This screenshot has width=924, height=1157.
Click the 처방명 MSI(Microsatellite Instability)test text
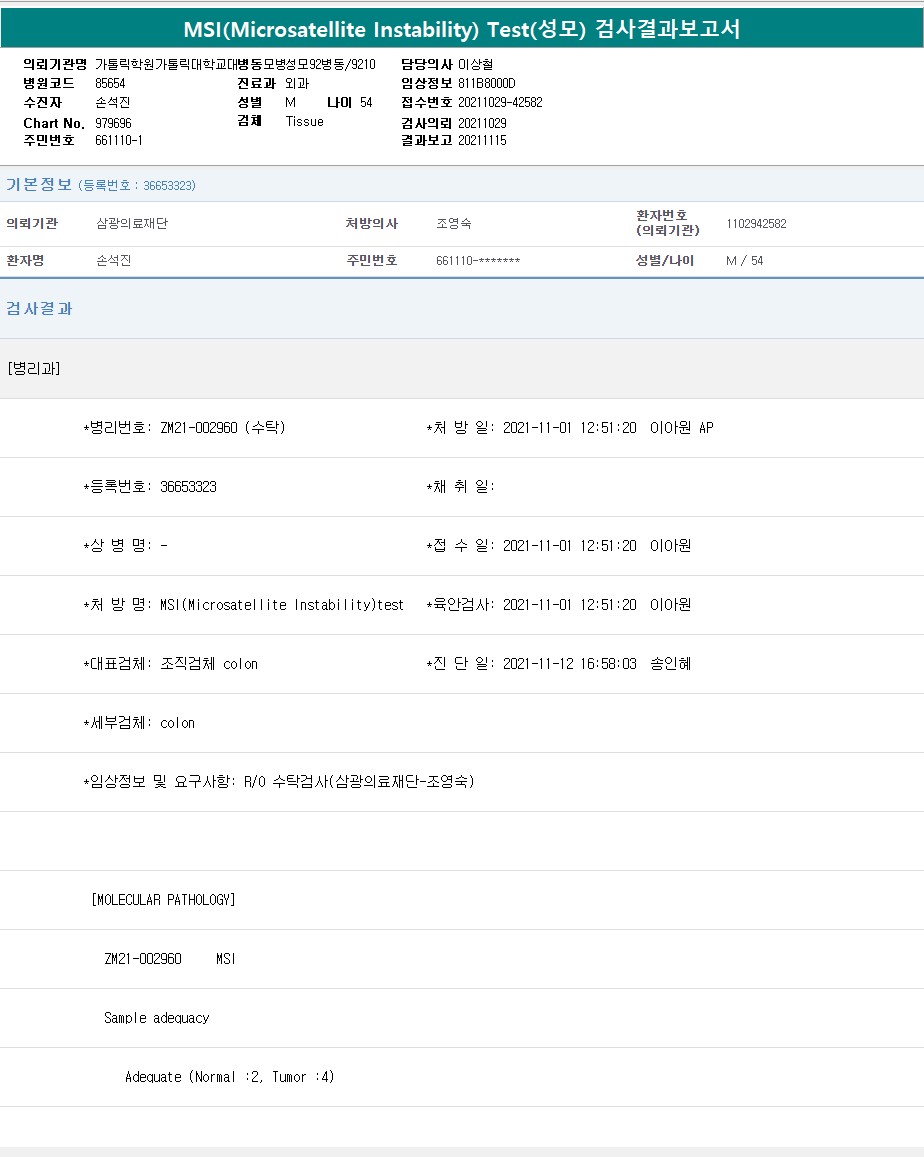[281, 605]
